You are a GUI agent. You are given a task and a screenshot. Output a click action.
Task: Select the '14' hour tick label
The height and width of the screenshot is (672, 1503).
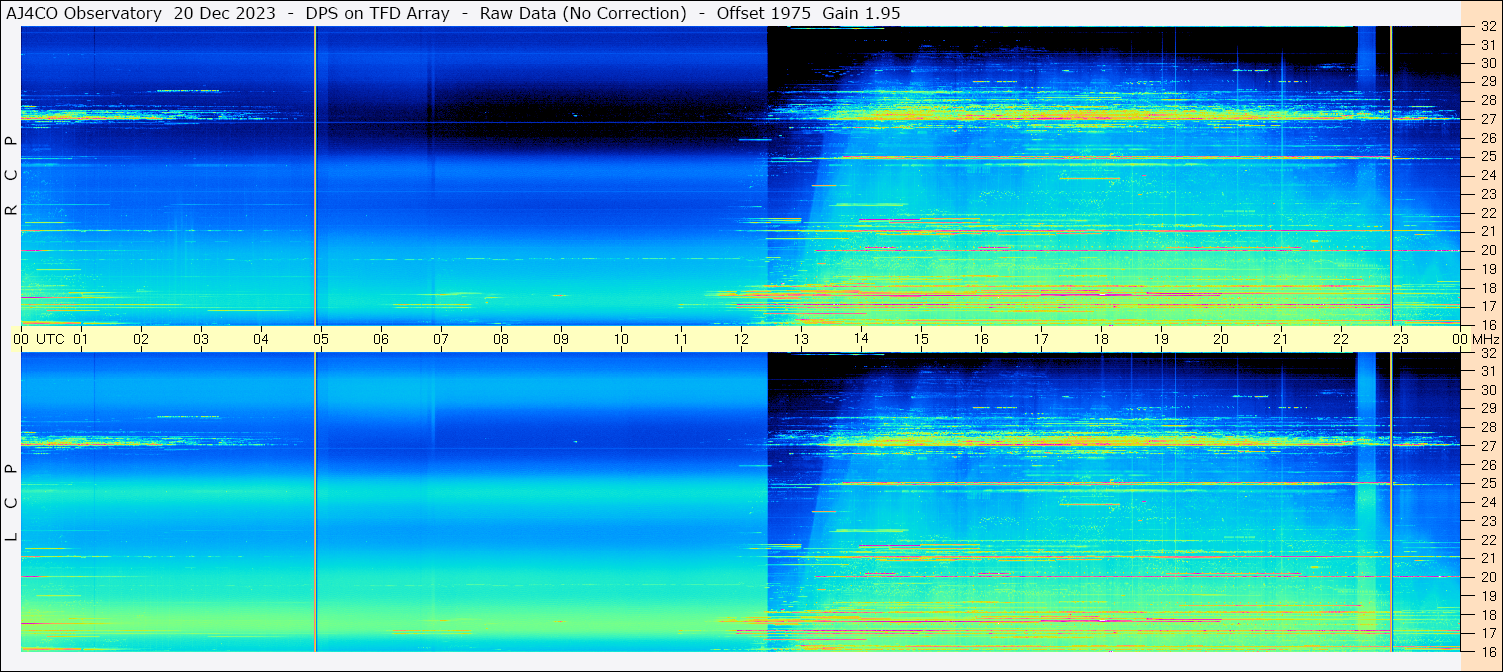coord(861,339)
